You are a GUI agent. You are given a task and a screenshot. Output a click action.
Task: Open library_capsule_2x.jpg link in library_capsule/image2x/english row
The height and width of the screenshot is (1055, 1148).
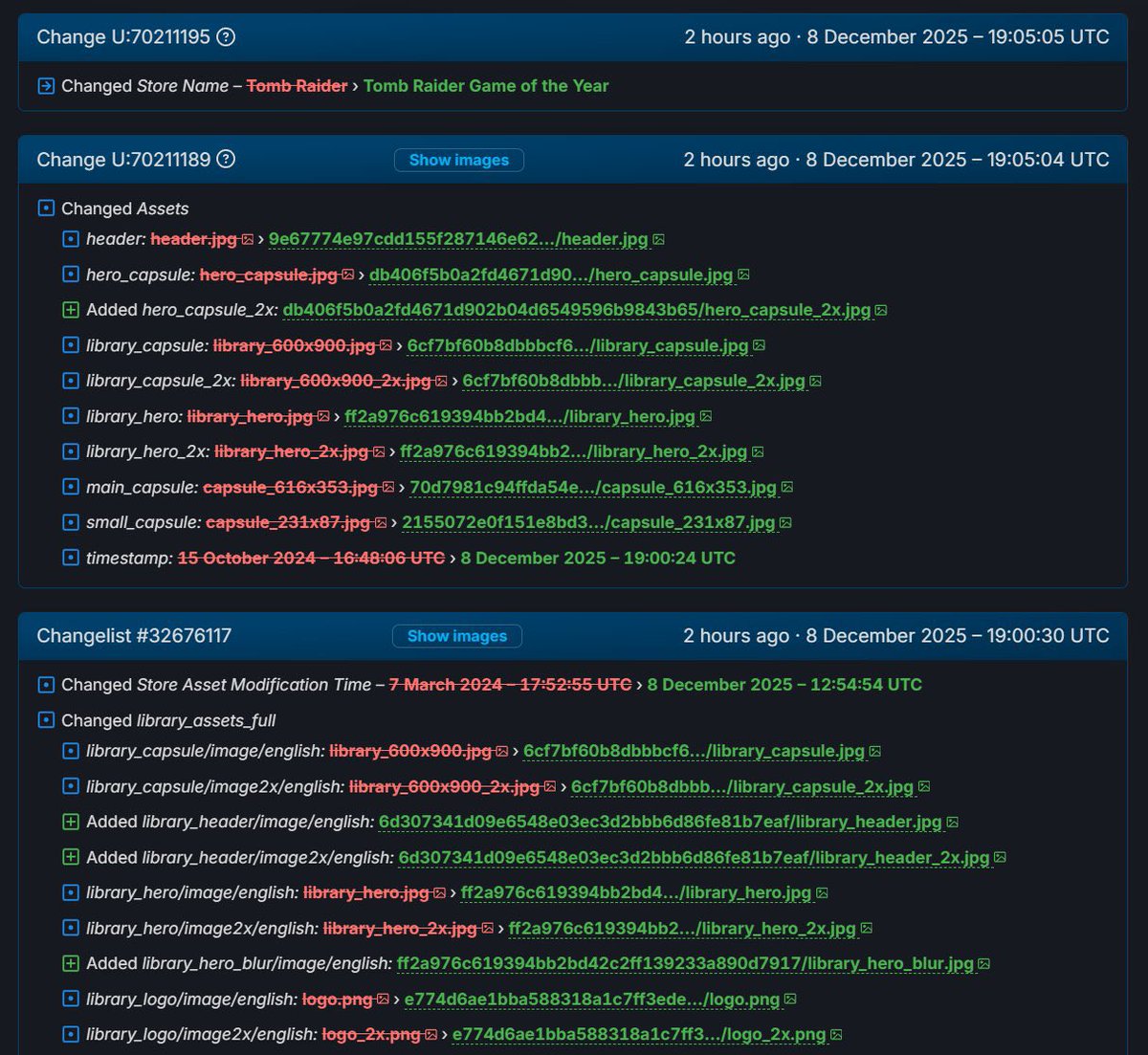coord(742,786)
